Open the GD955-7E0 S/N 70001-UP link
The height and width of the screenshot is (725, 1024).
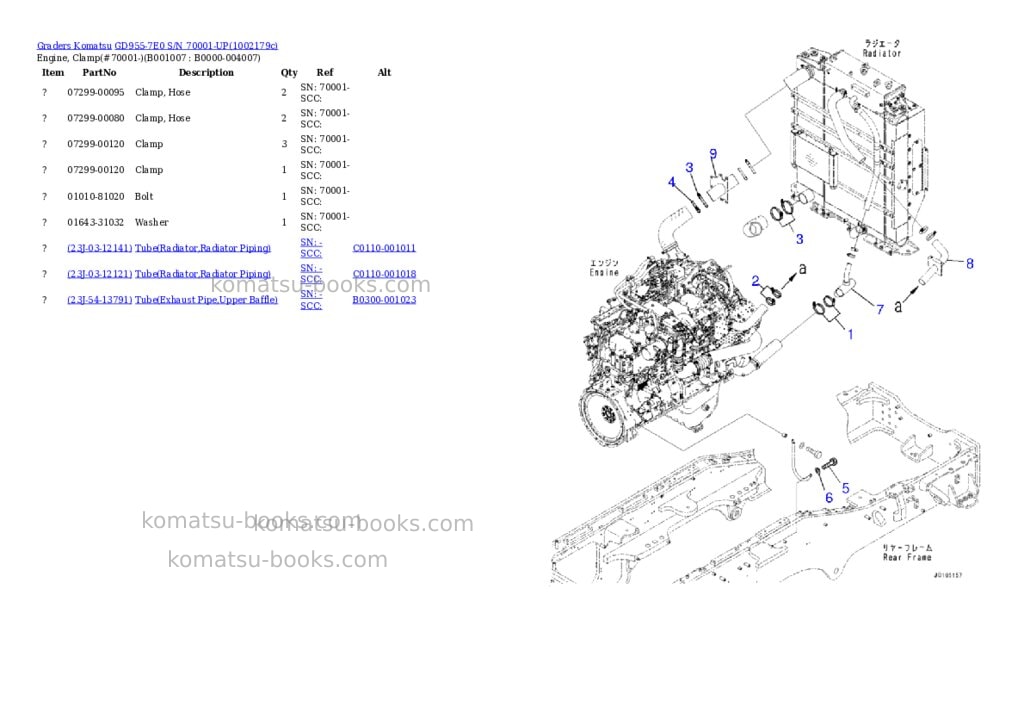(x=196, y=46)
